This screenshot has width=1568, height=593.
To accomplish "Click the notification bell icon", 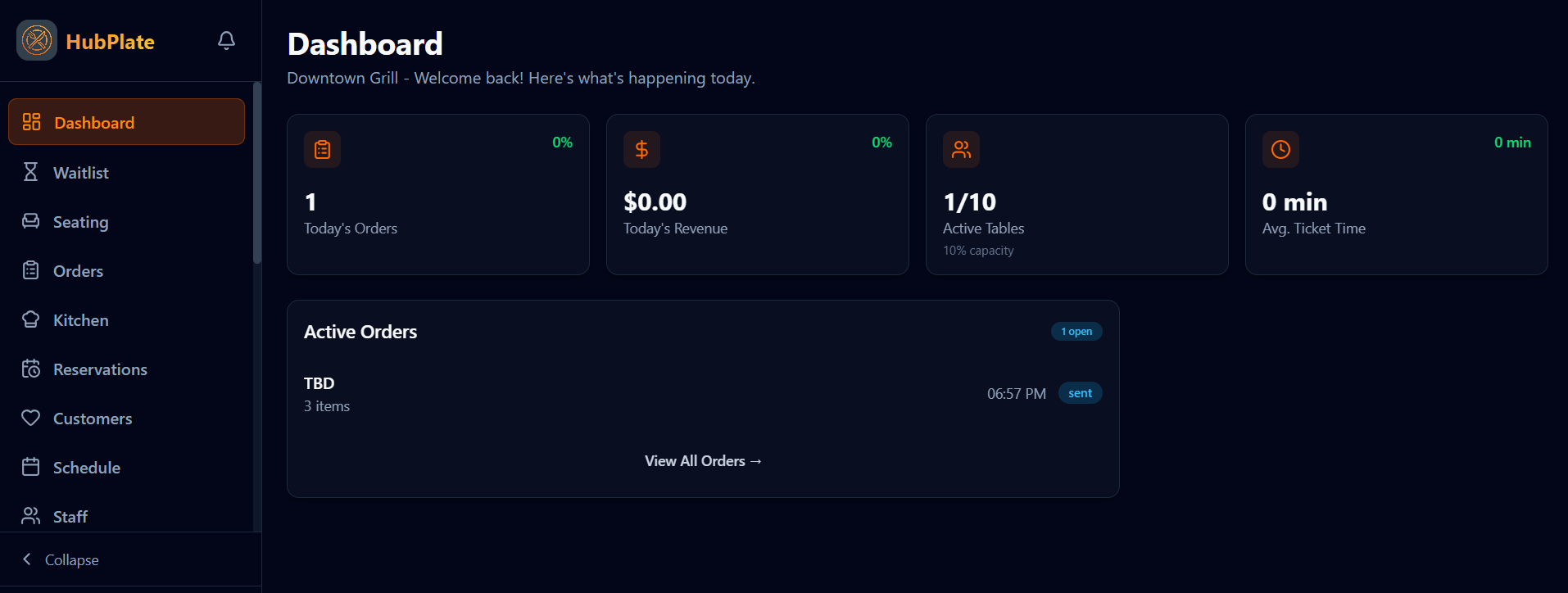I will pyautogui.click(x=227, y=40).
